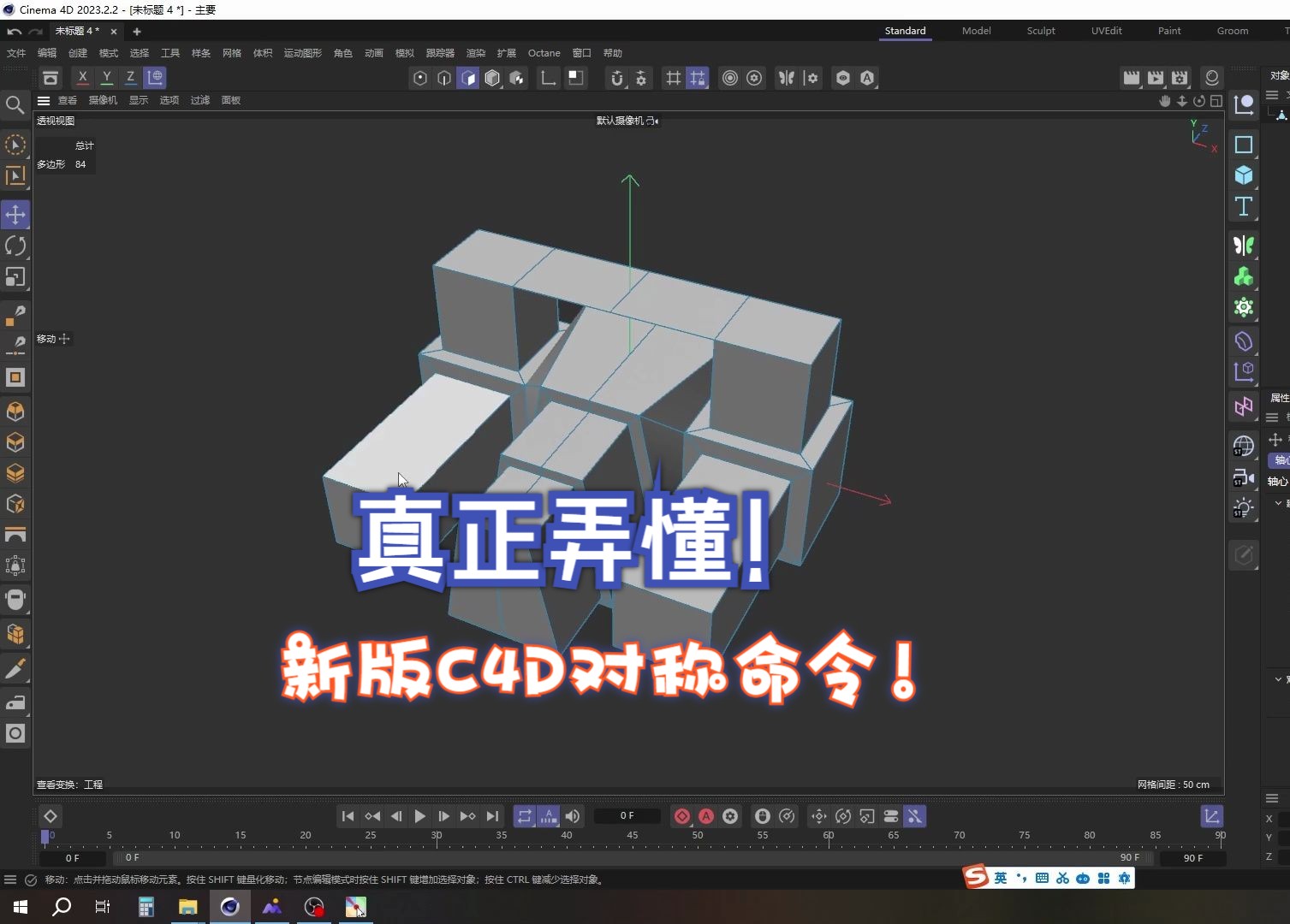This screenshot has width=1290, height=924.
Task: Switch to the Sculpt layout tab
Action: pyautogui.click(x=1041, y=31)
